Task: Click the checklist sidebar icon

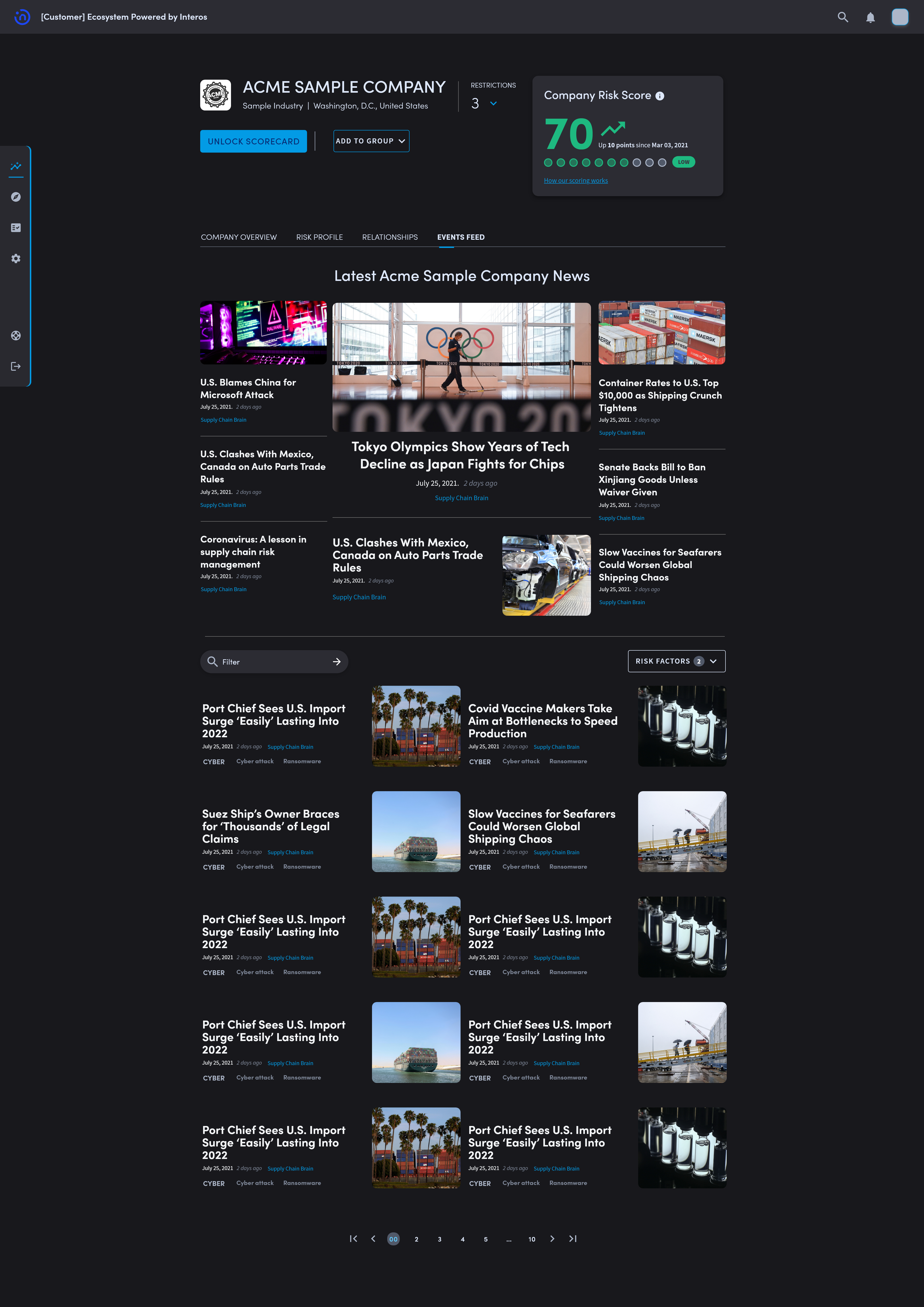Action: (x=16, y=228)
